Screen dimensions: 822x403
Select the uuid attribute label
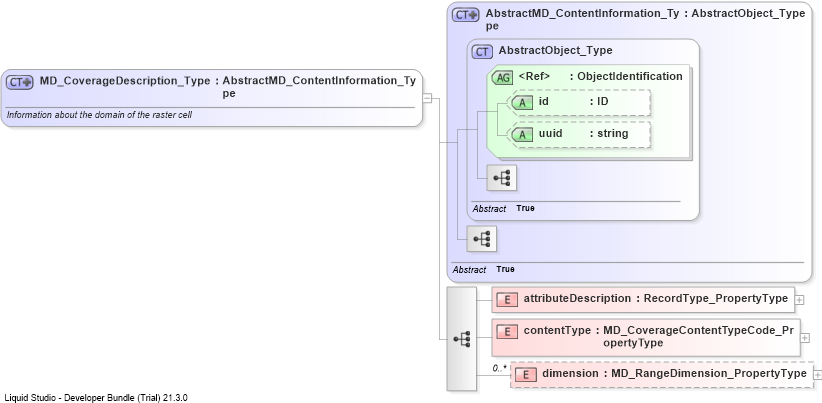pos(550,133)
